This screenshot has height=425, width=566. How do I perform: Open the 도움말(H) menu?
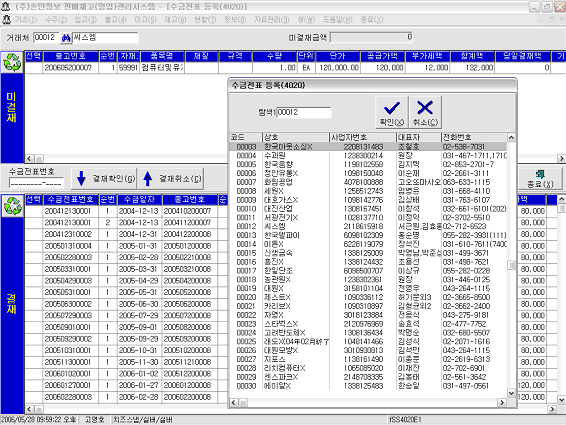click(337, 19)
